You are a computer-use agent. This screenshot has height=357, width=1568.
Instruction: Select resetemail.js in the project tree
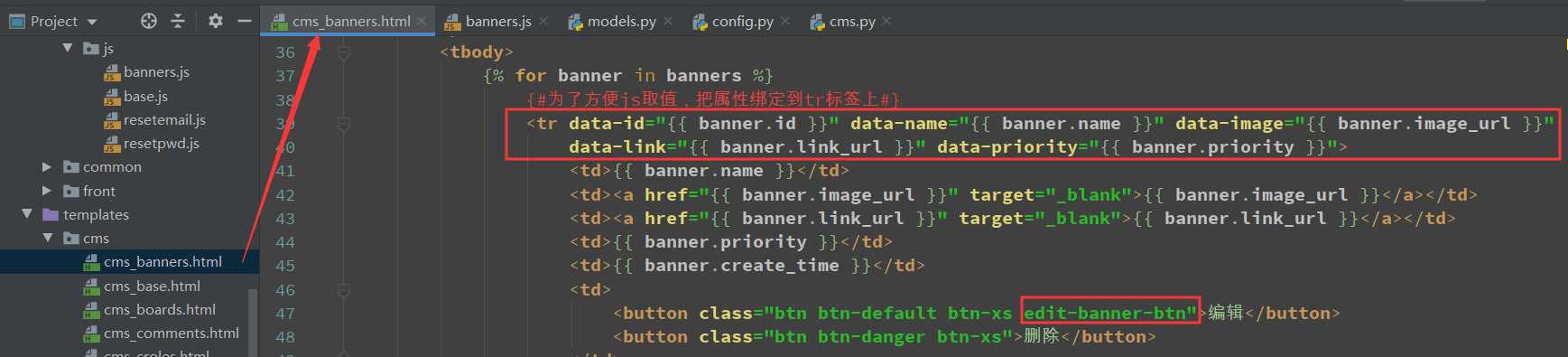click(x=164, y=119)
